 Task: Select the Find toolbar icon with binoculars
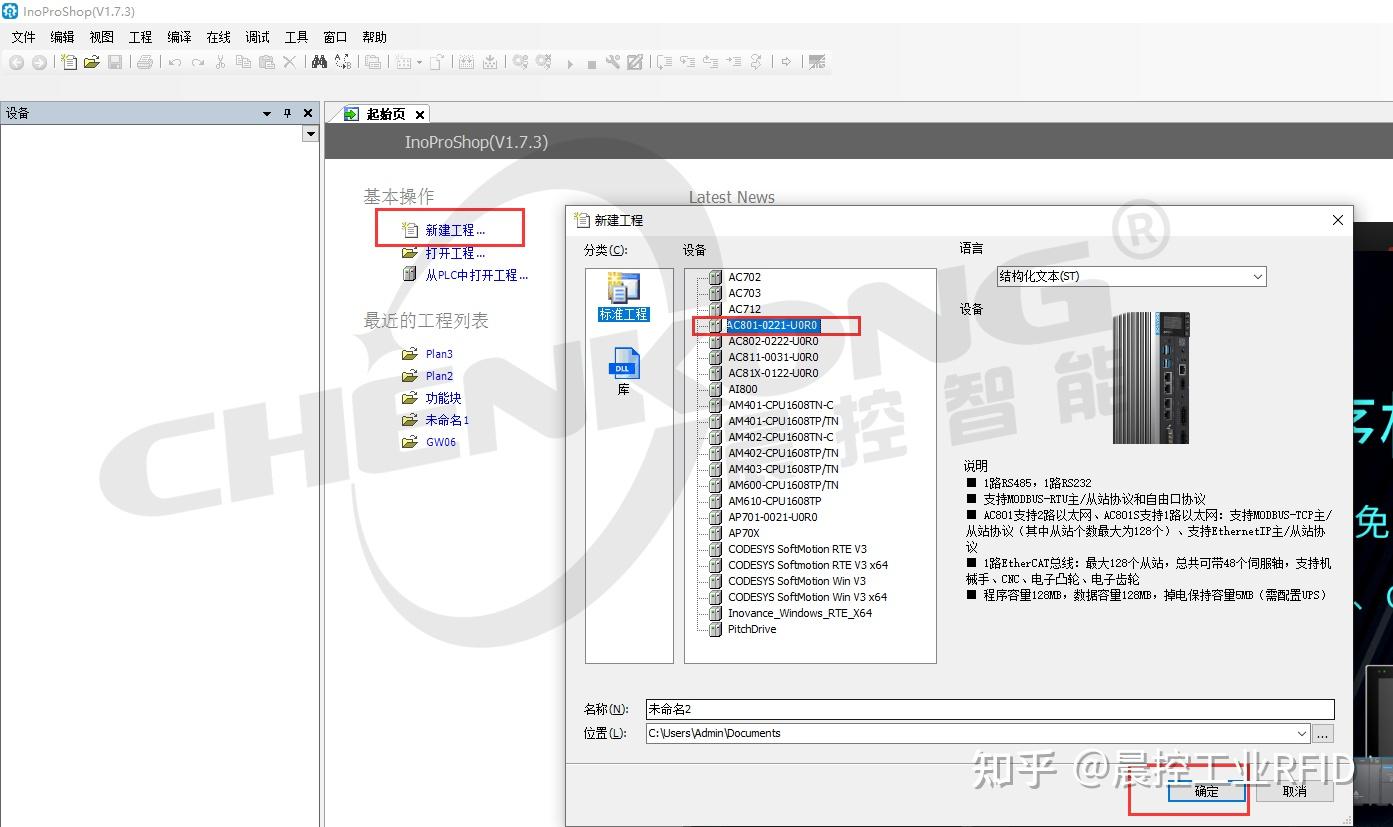tap(321, 62)
